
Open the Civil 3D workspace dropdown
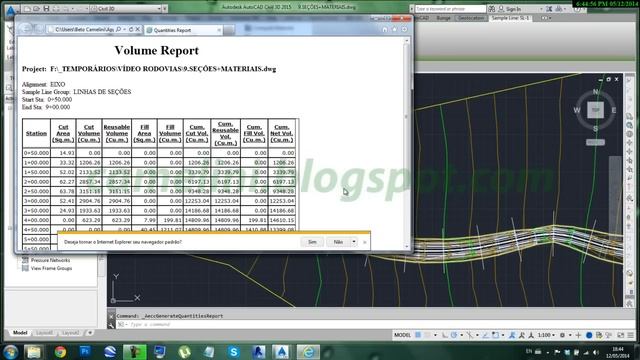[x=126, y=8]
